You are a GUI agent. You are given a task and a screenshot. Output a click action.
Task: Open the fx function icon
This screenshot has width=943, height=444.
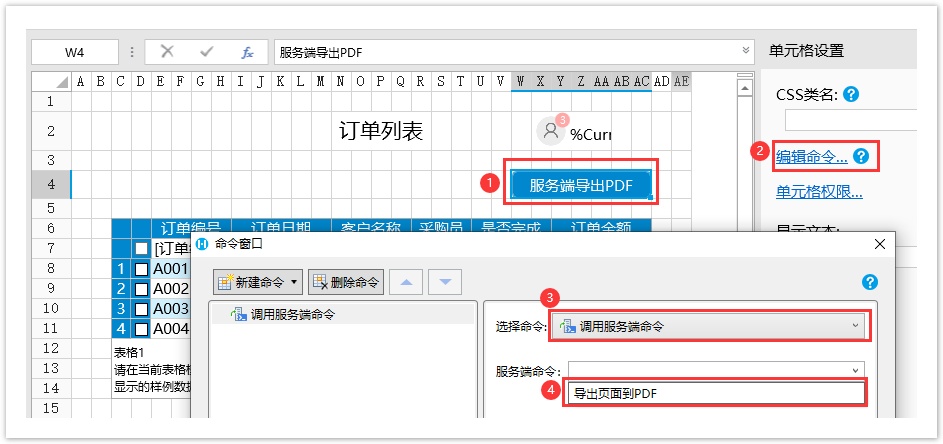(x=247, y=52)
